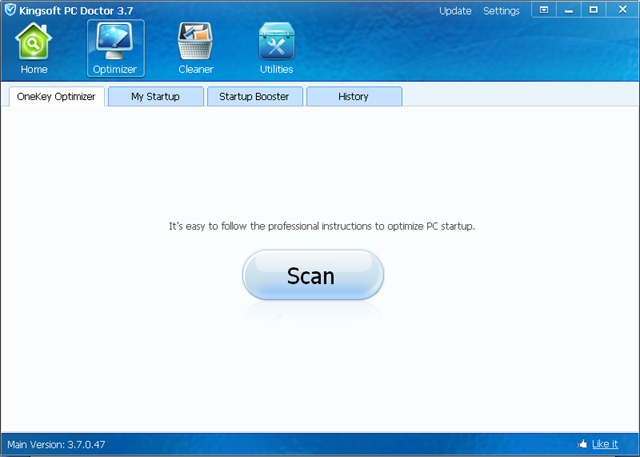Click the thumbs-up icon beside Like it
Viewport: 640px width, 457px height.
coord(582,444)
